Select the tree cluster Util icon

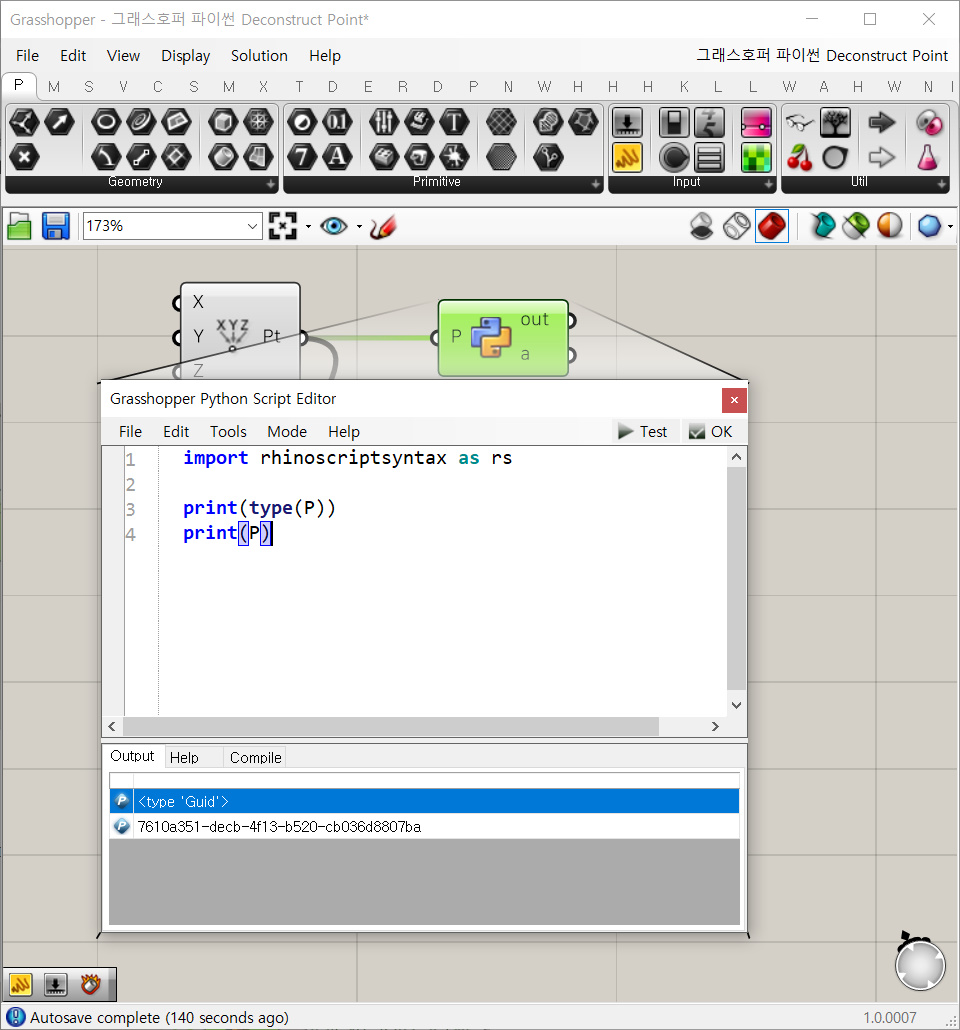[x=835, y=122]
